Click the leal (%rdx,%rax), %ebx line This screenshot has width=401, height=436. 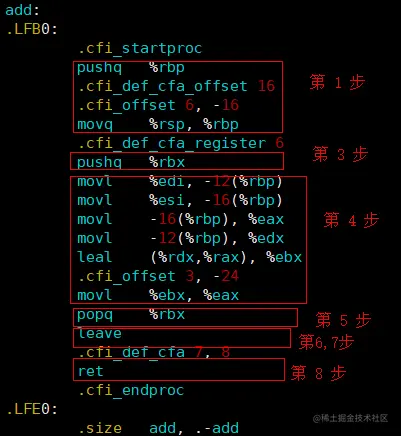click(x=189, y=257)
